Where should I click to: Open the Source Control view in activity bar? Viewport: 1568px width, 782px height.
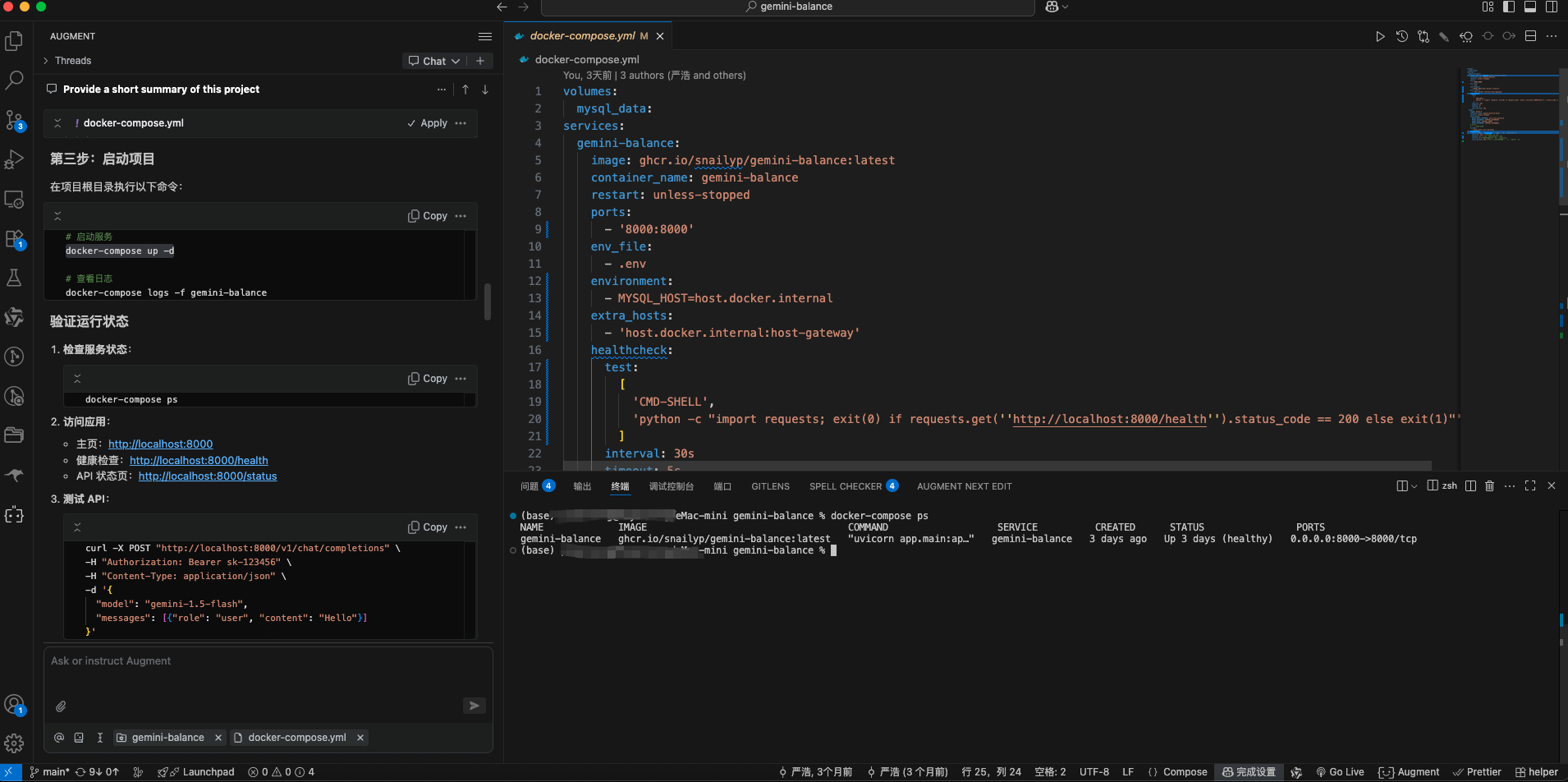click(x=14, y=120)
